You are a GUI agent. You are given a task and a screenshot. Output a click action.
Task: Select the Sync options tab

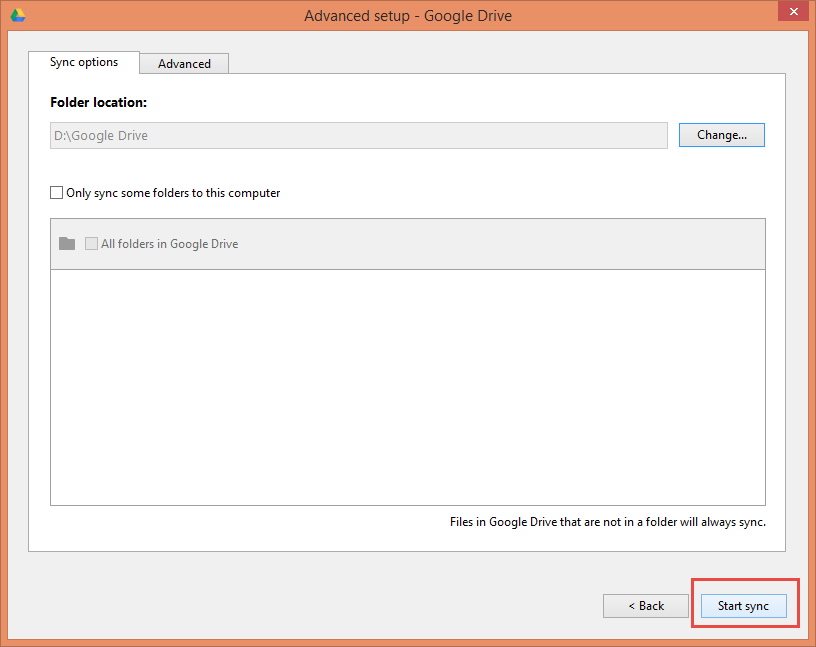(84, 62)
